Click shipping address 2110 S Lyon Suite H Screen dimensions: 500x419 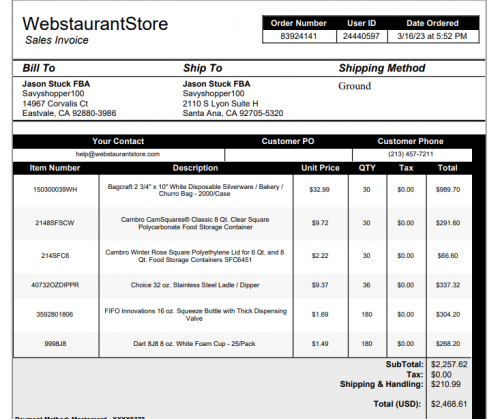(220, 104)
